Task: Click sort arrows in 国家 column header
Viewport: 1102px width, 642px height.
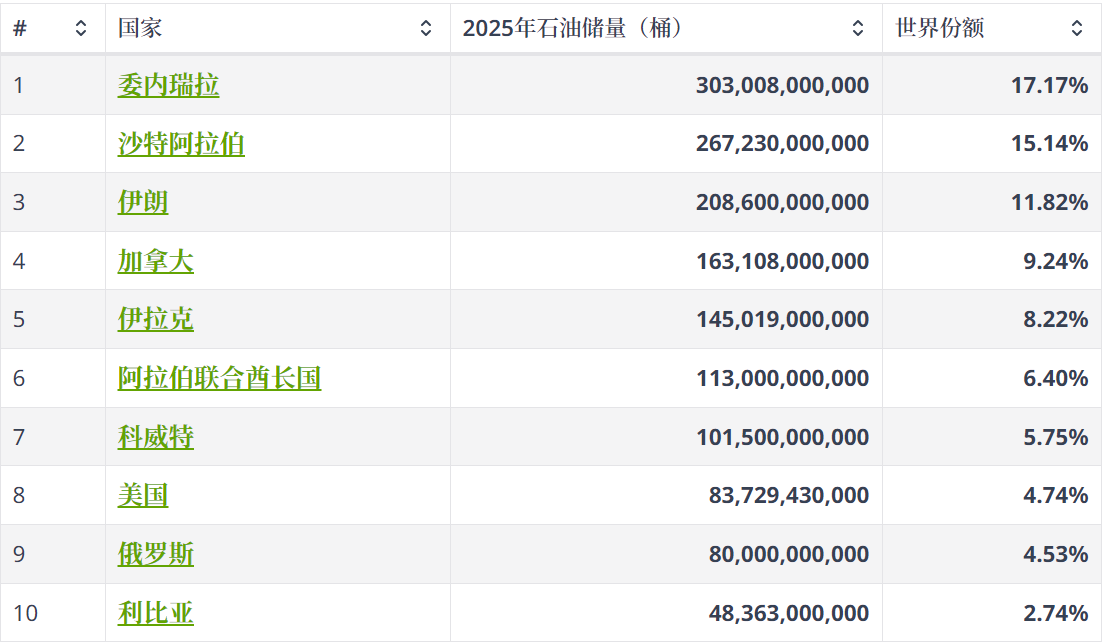Action: click(426, 28)
